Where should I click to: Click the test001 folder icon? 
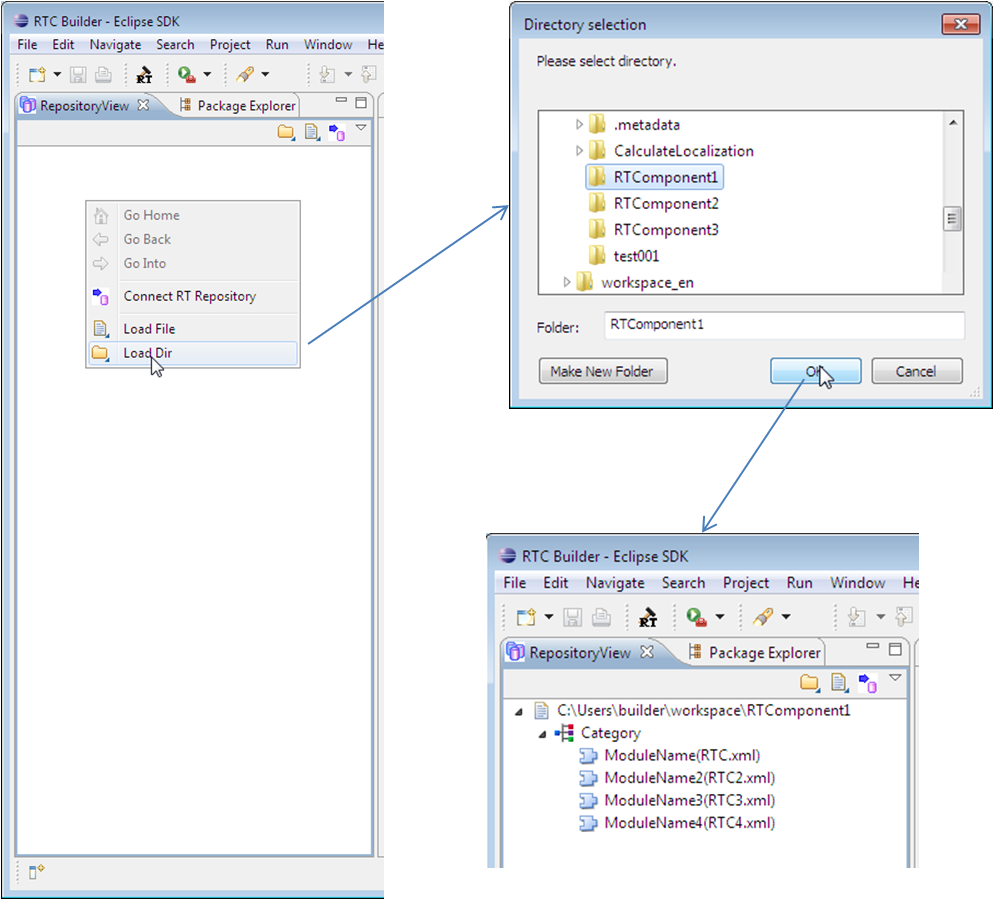point(597,256)
